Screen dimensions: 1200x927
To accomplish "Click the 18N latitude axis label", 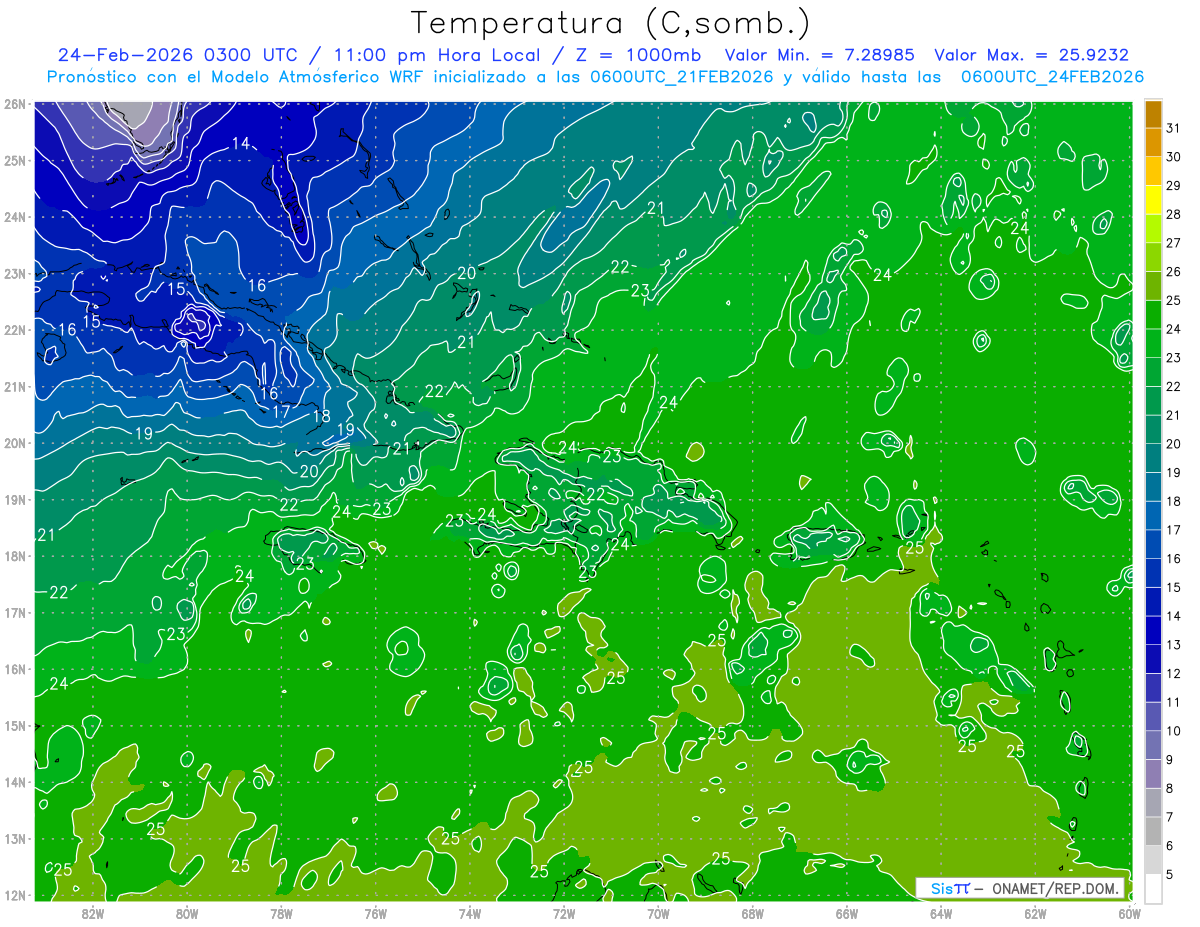I will pos(15,556).
